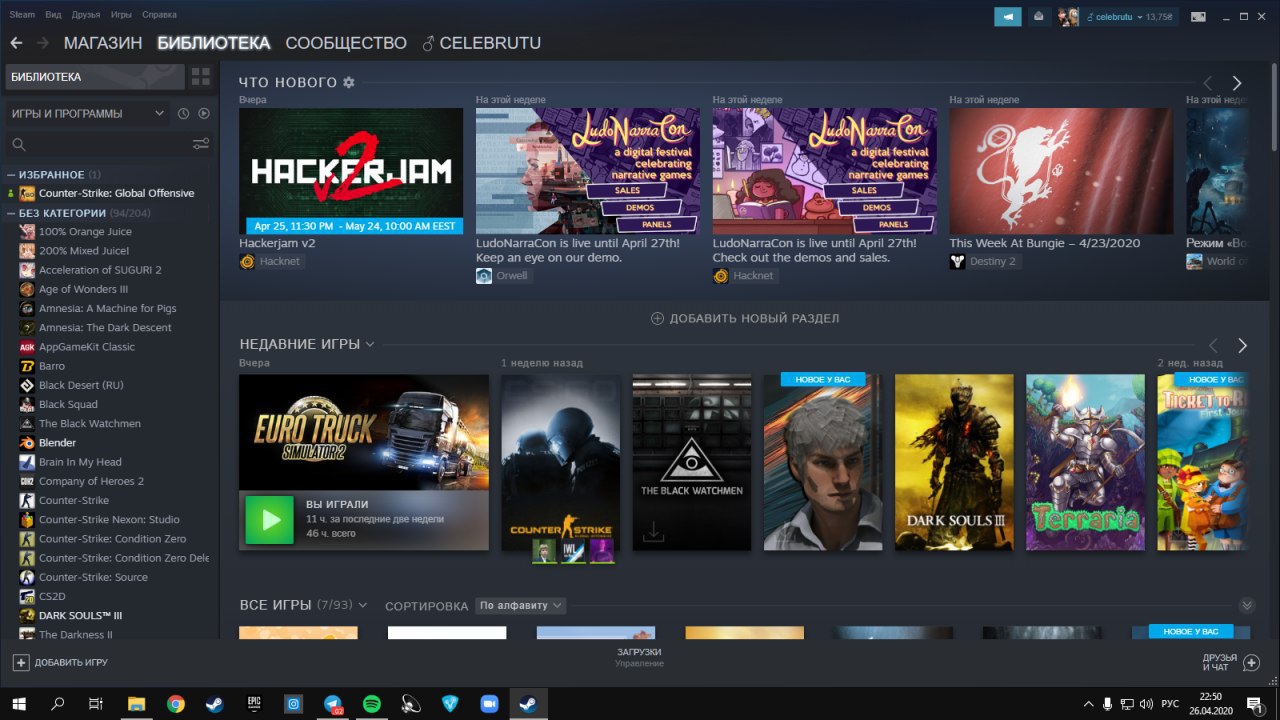Select the Dark Souls III cover
This screenshot has width=1280, height=720.
click(954, 462)
